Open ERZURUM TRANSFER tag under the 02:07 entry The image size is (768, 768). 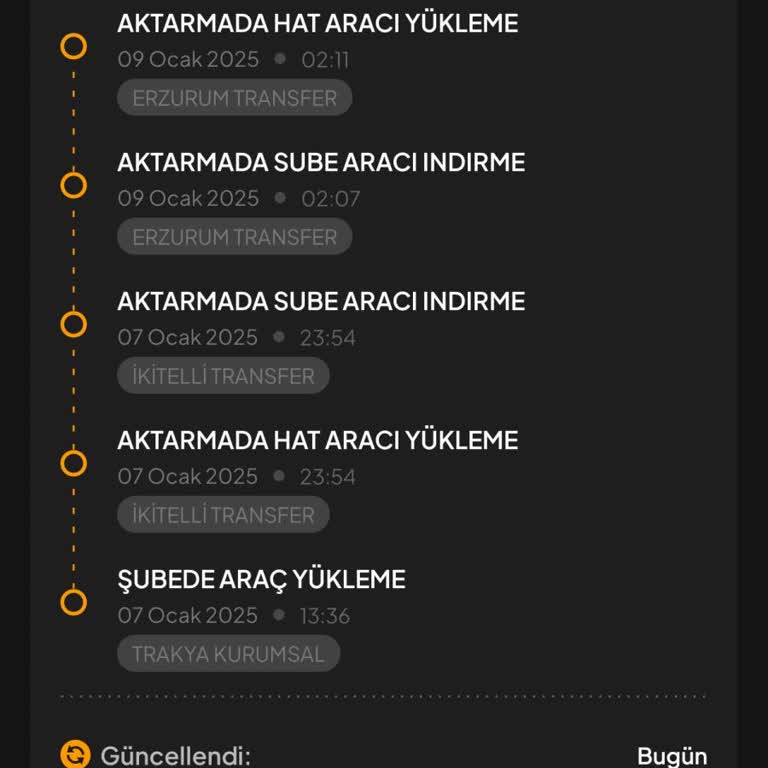coord(235,237)
